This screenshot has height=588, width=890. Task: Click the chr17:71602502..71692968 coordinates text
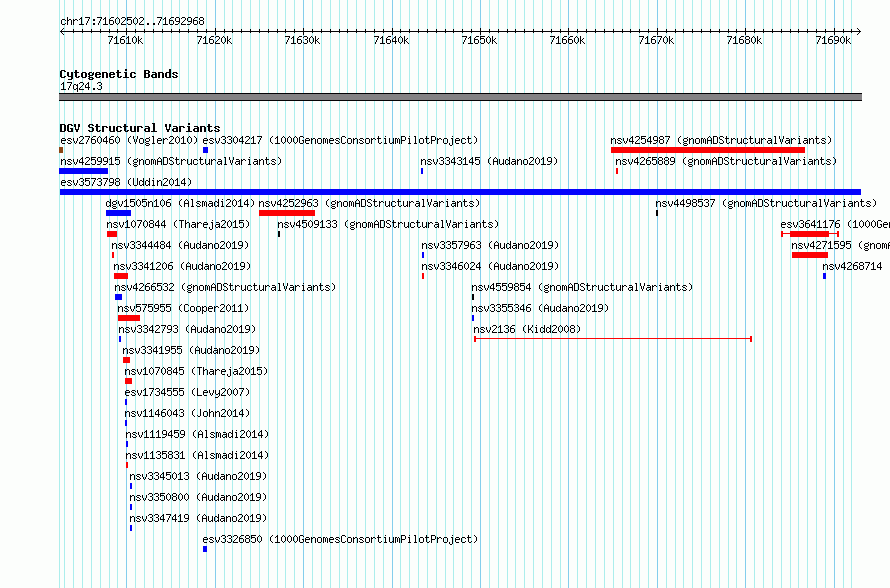point(132,22)
